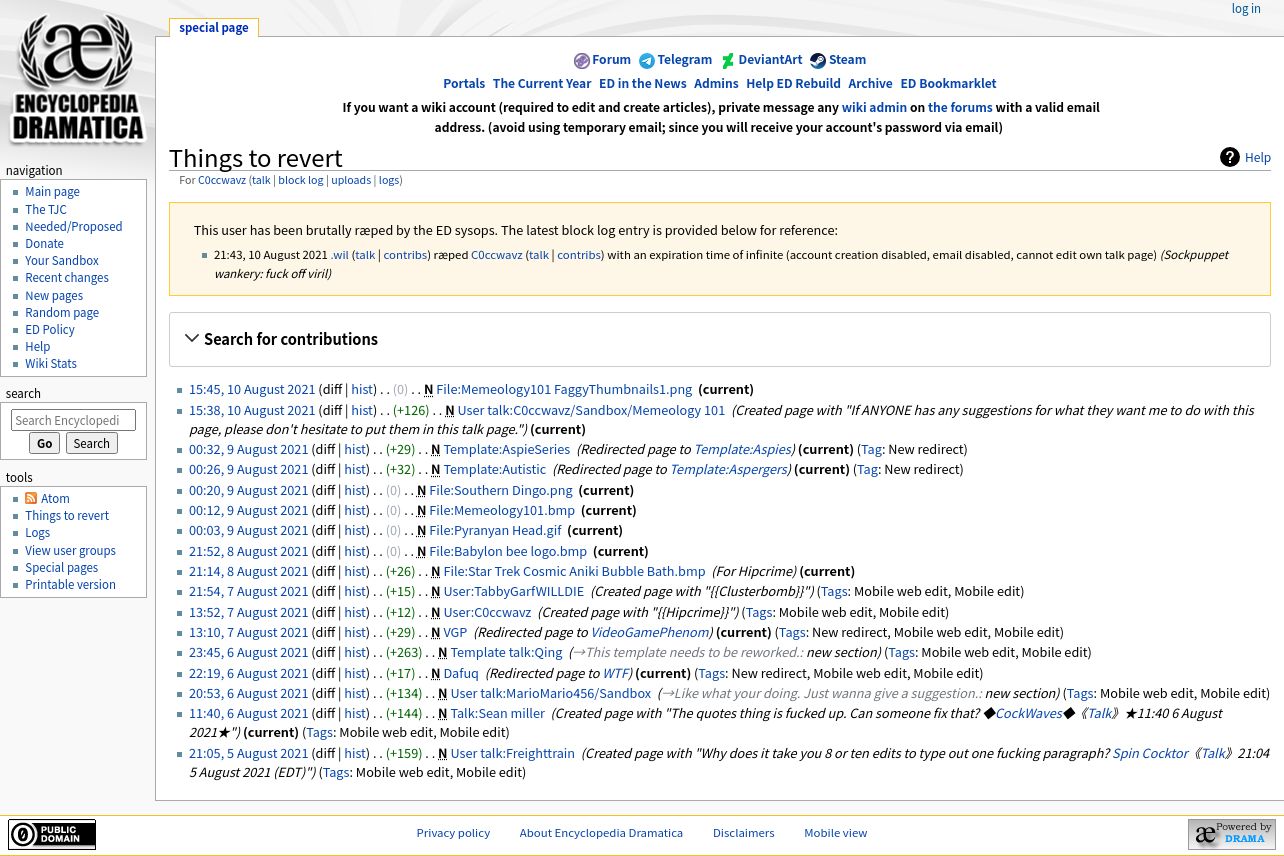Screen dimensions: 1284x856
Task: Open ED in the News
Action: (x=643, y=83)
